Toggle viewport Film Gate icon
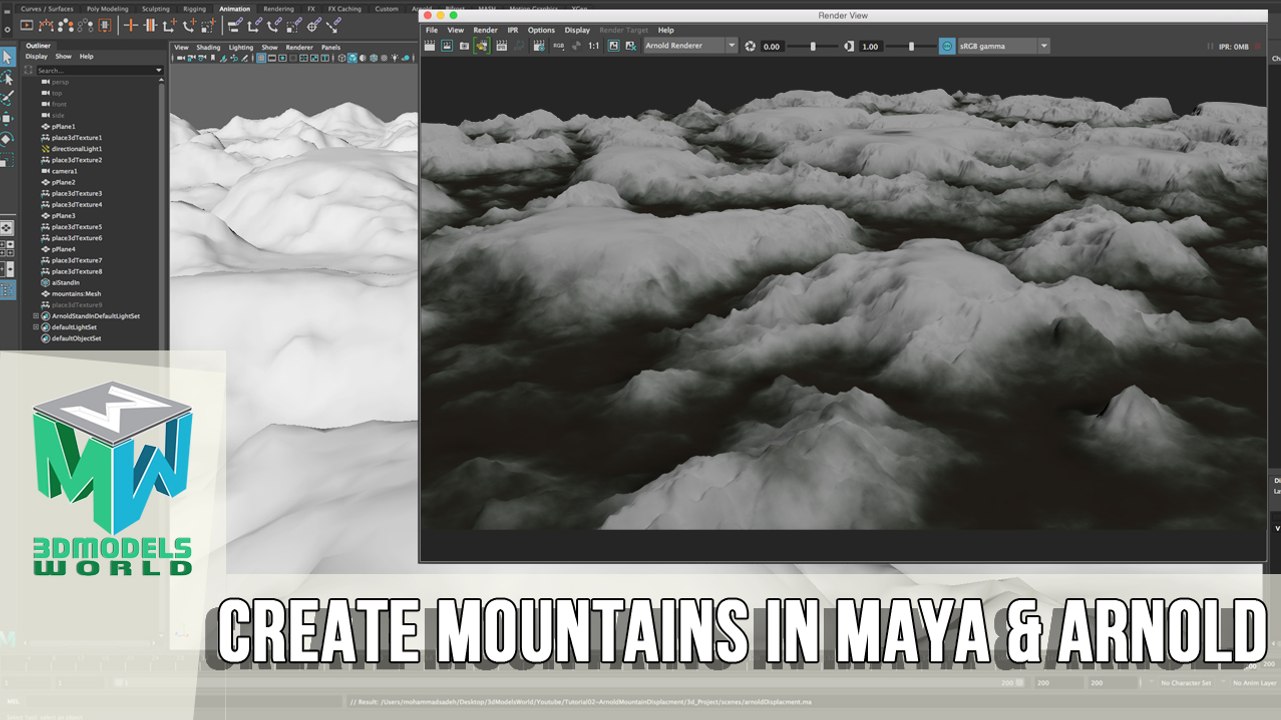1281x720 pixels. click(x=272, y=58)
